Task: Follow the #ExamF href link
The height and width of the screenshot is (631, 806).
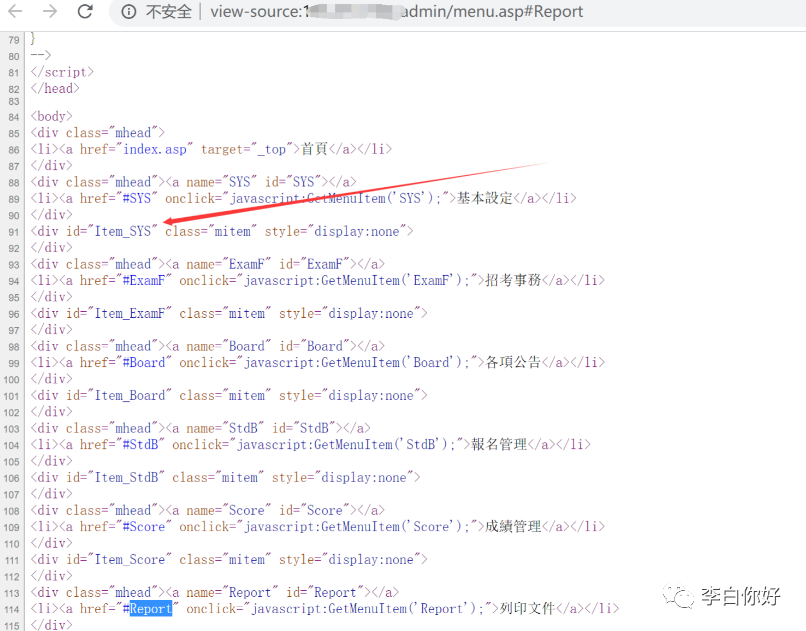Action: pyautogui.click(x=144, y=281)
